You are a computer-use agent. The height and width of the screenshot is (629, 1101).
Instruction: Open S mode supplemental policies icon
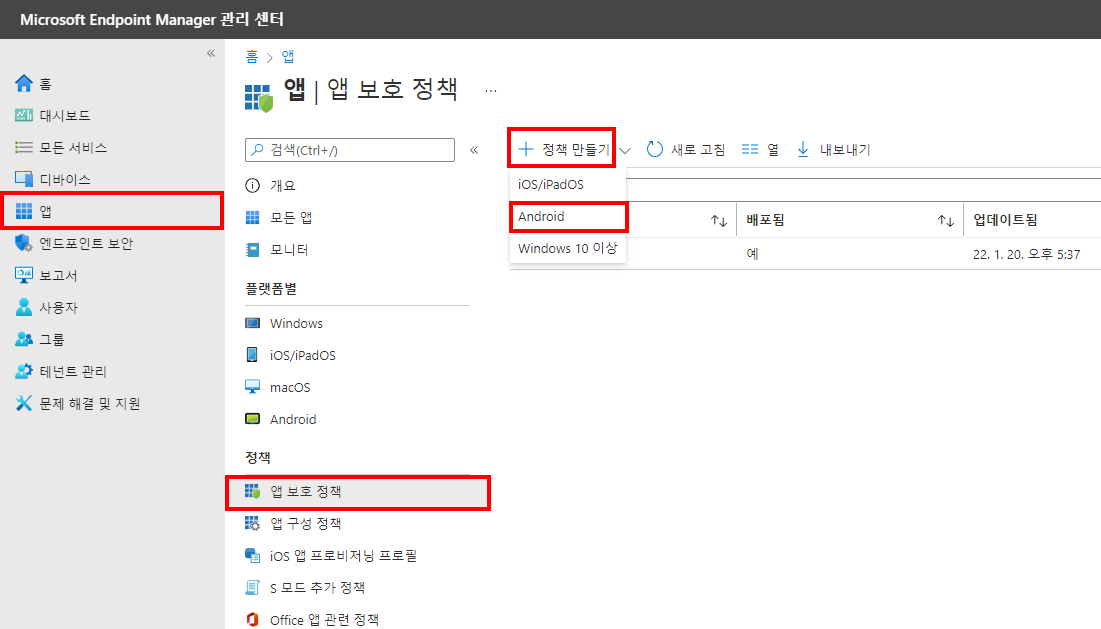252,588
